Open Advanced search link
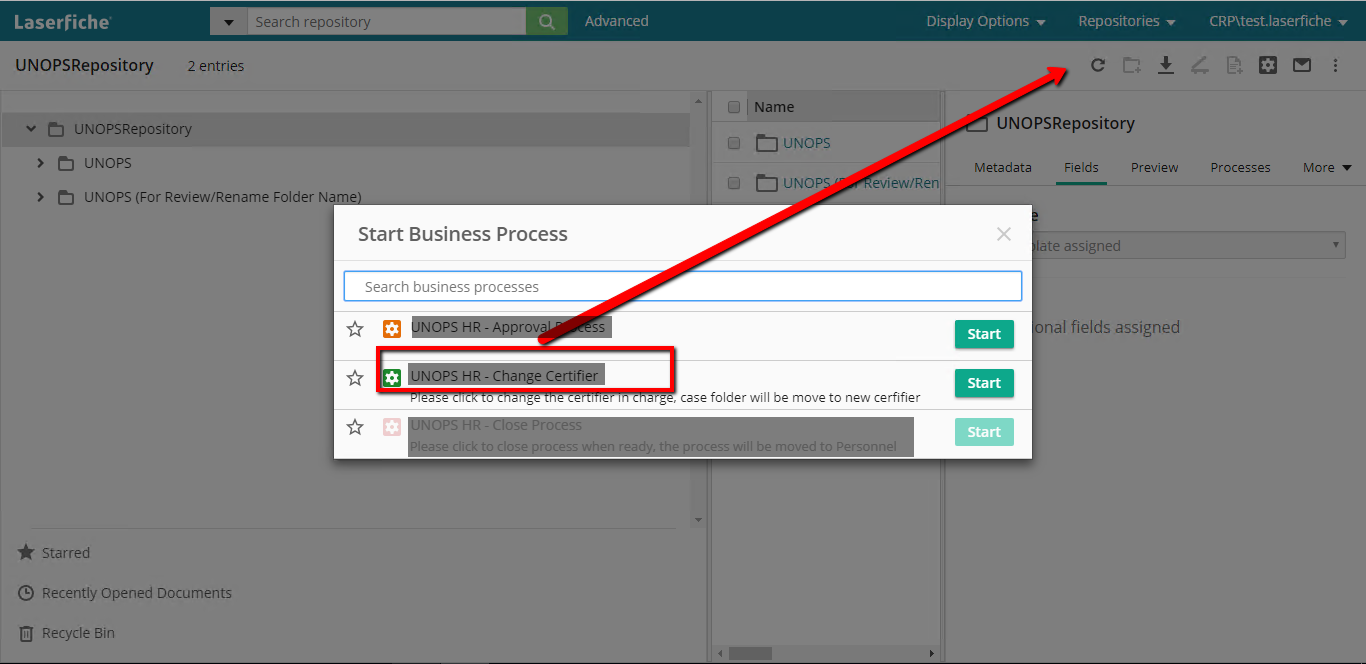Screen dimensions: 1366x664 click(x=616, y=21)
